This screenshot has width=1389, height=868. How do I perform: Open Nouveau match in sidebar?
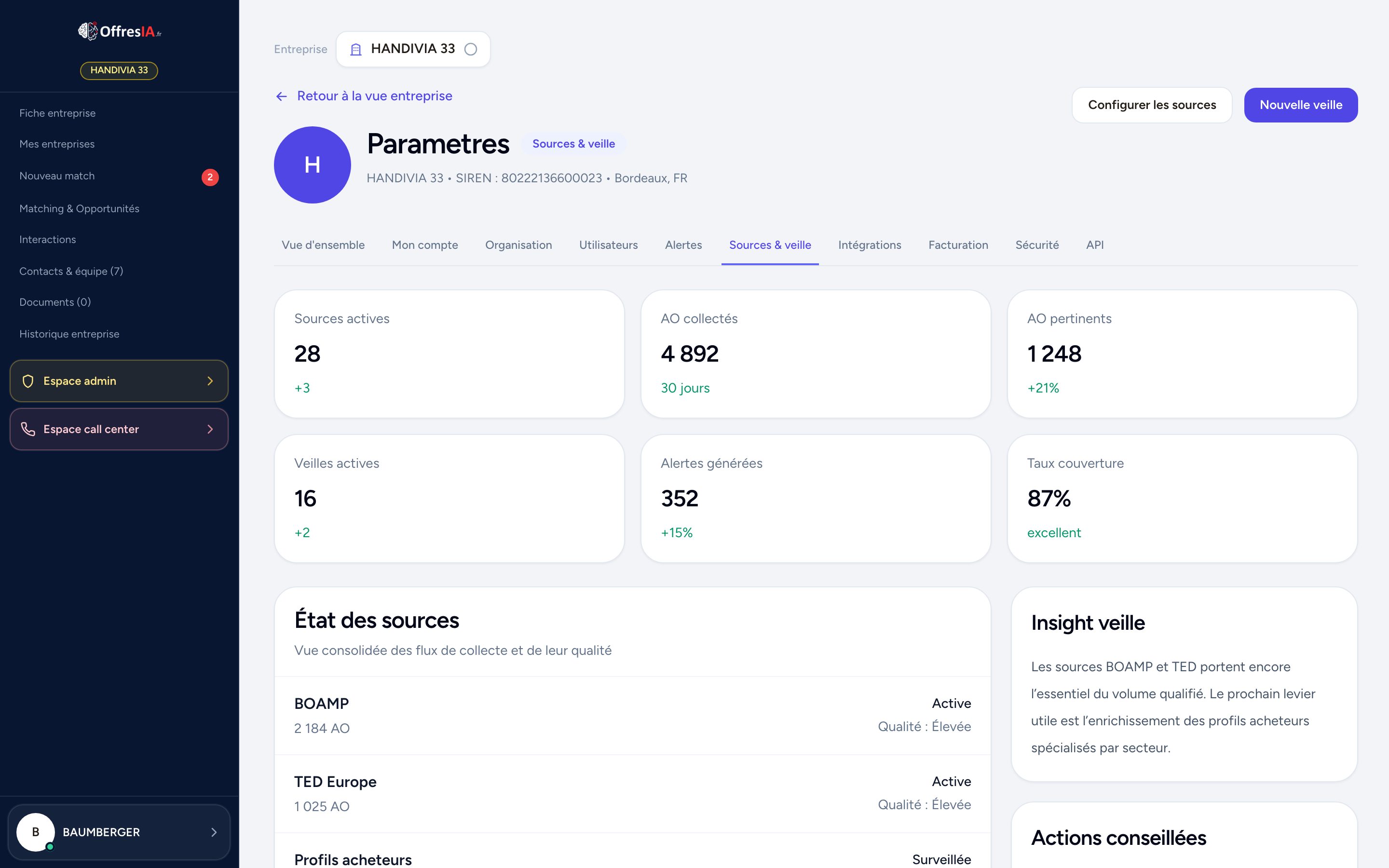click(57, 176)
